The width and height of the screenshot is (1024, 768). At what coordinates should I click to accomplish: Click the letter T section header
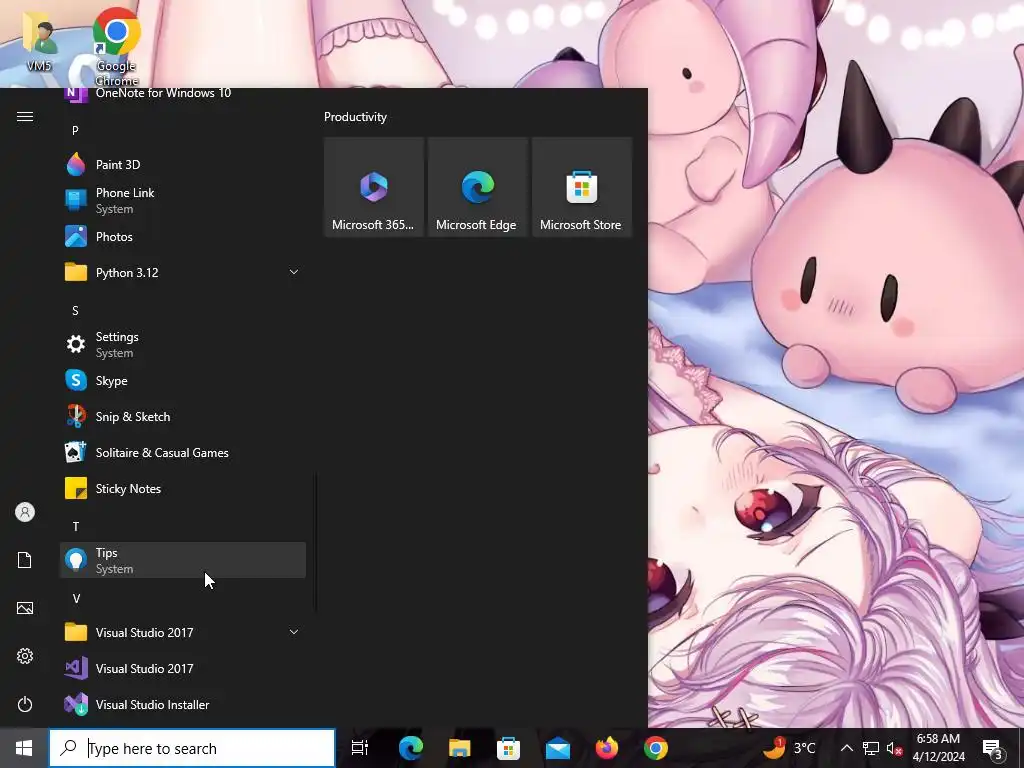(x=76, y=526)
